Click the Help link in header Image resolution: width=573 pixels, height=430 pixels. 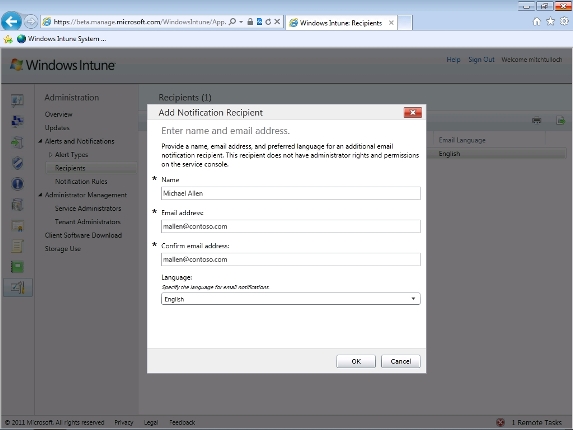(x=453, y=60)
